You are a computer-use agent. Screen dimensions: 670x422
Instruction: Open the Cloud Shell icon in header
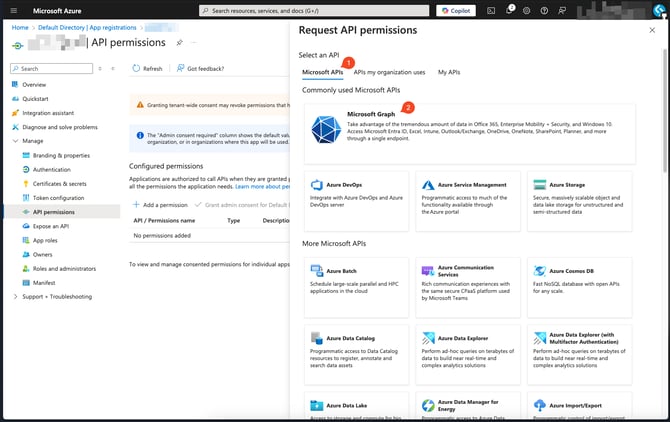click(490, 10)
